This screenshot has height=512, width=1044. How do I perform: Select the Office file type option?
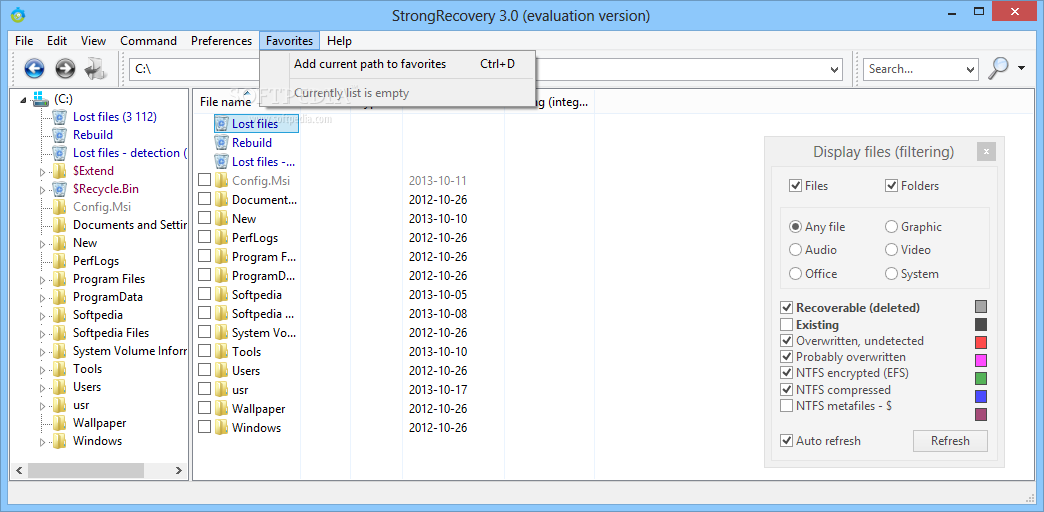point(795,274)
